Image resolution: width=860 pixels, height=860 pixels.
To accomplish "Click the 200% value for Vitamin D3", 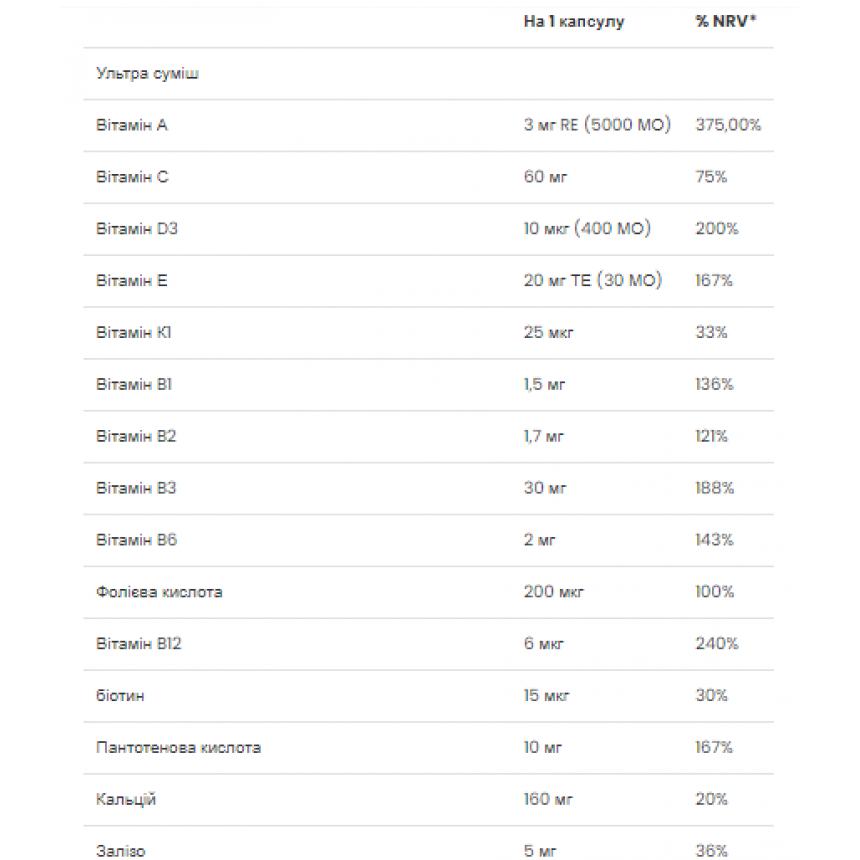I will 717,228.
